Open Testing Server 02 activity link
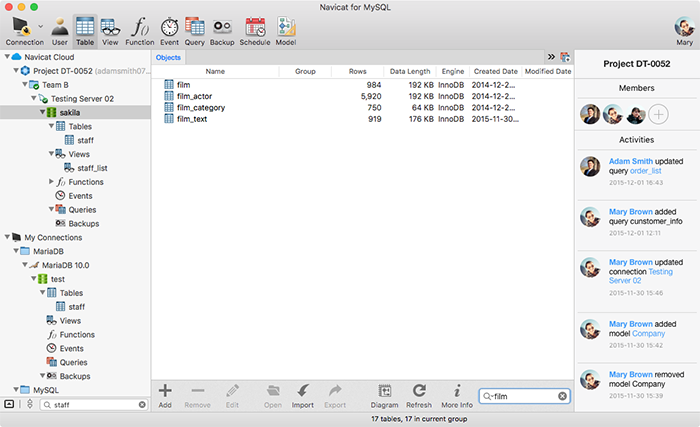This screenshot has width=700, height=427. tap(641, 276)
